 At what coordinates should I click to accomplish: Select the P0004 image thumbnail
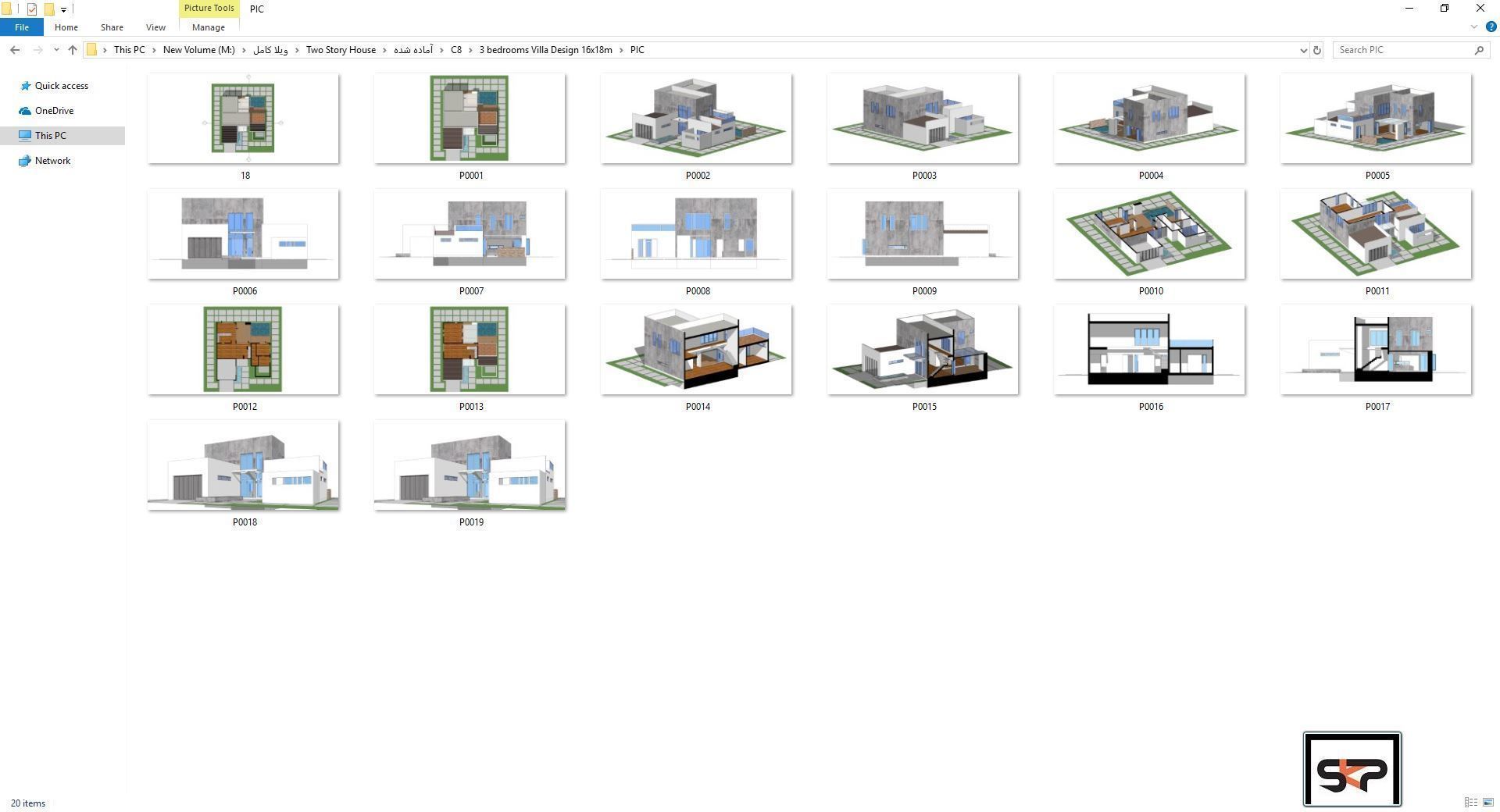point(1149,119)
